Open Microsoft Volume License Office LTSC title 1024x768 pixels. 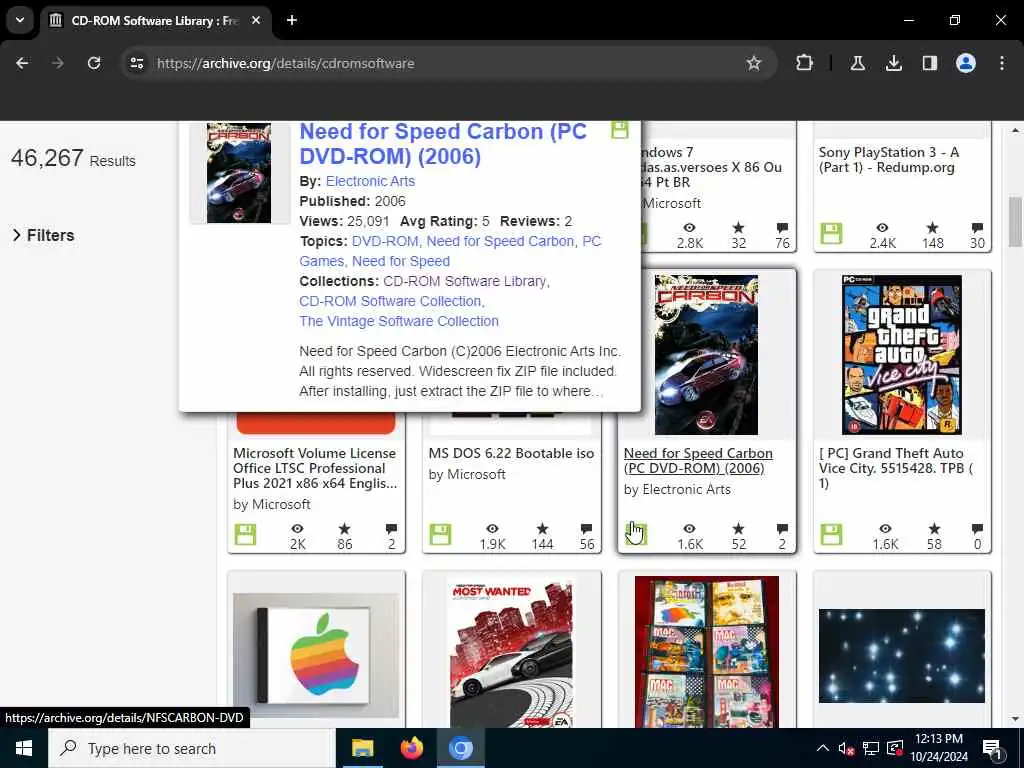tap(315, 468)
